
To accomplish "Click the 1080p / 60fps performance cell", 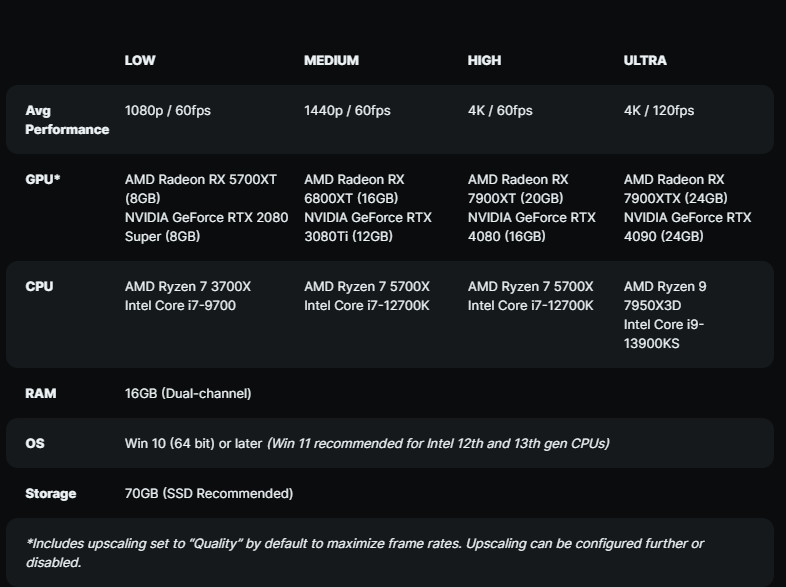I will coord(166,111).
